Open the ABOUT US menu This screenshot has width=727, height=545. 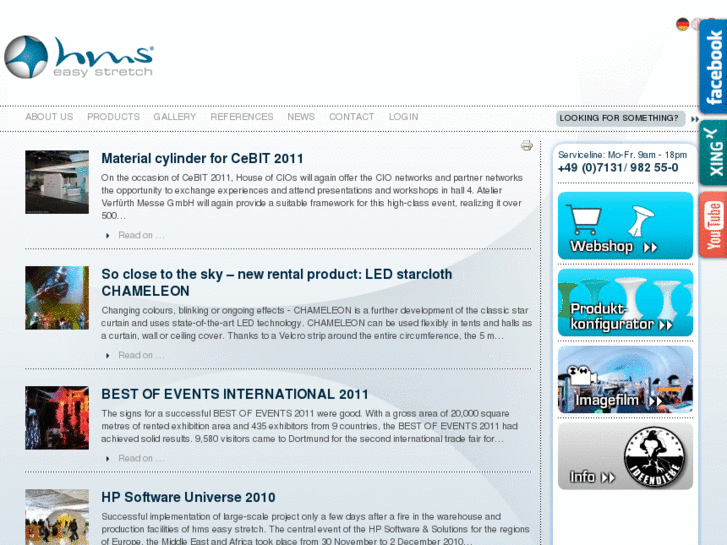tap(49, 117)
